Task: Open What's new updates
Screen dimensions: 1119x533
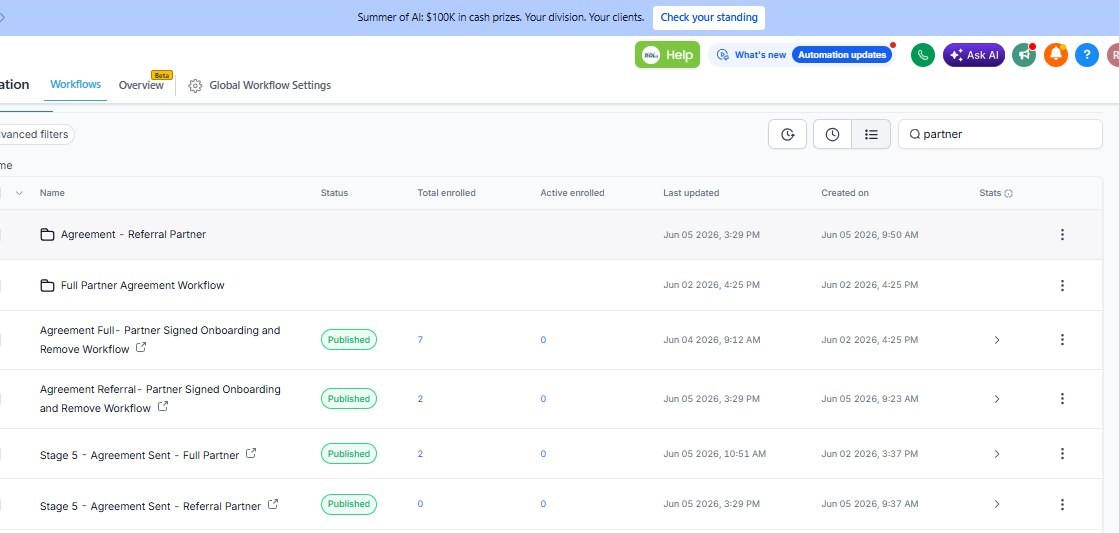Action: pyautogui.click(x=760, y=55)
